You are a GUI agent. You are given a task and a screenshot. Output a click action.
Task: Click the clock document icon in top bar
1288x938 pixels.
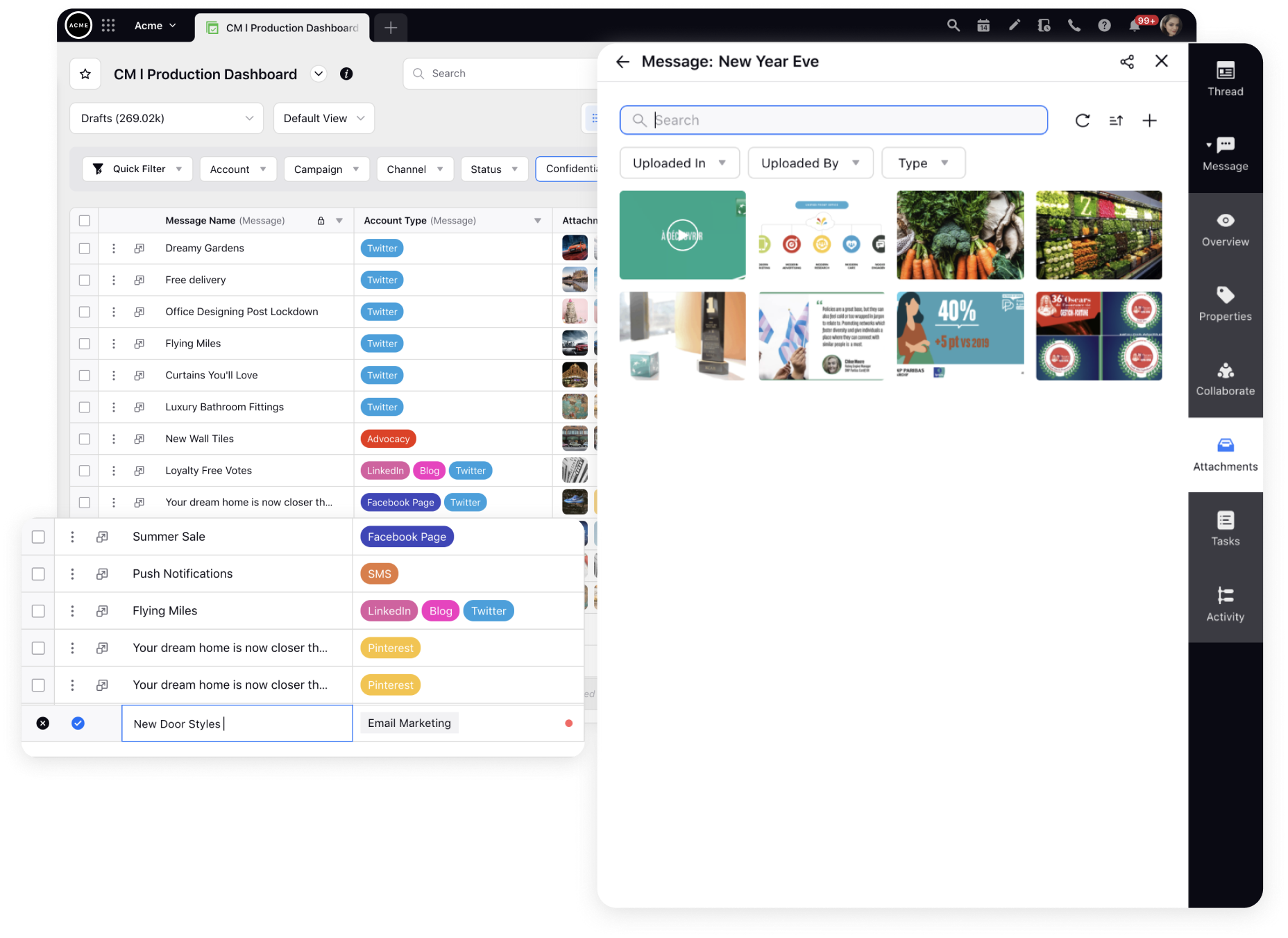pyautogui.click(x=1044, y=26)
